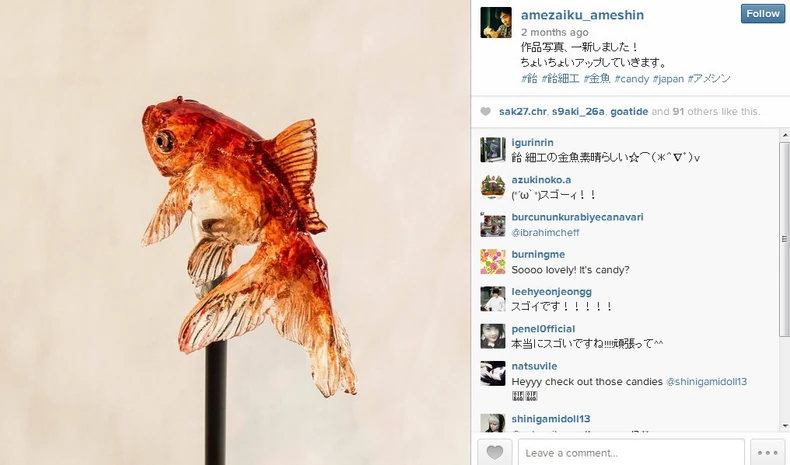This screenshot has height=465, width=790.
Task: Click natsuvile's avatar picture
Action: pos(493,373)
